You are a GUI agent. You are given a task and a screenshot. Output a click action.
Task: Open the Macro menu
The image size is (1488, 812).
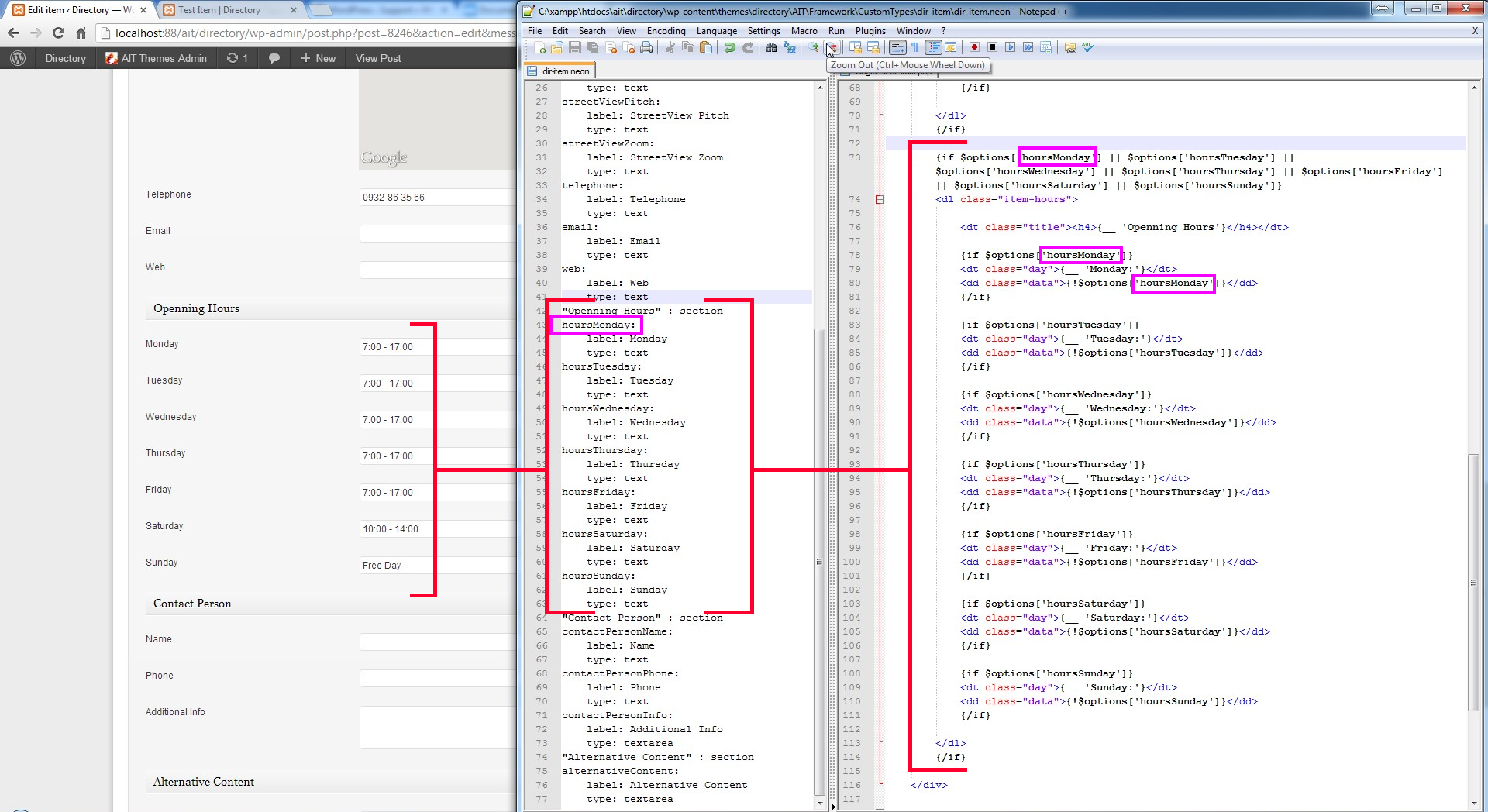point(804,30)
